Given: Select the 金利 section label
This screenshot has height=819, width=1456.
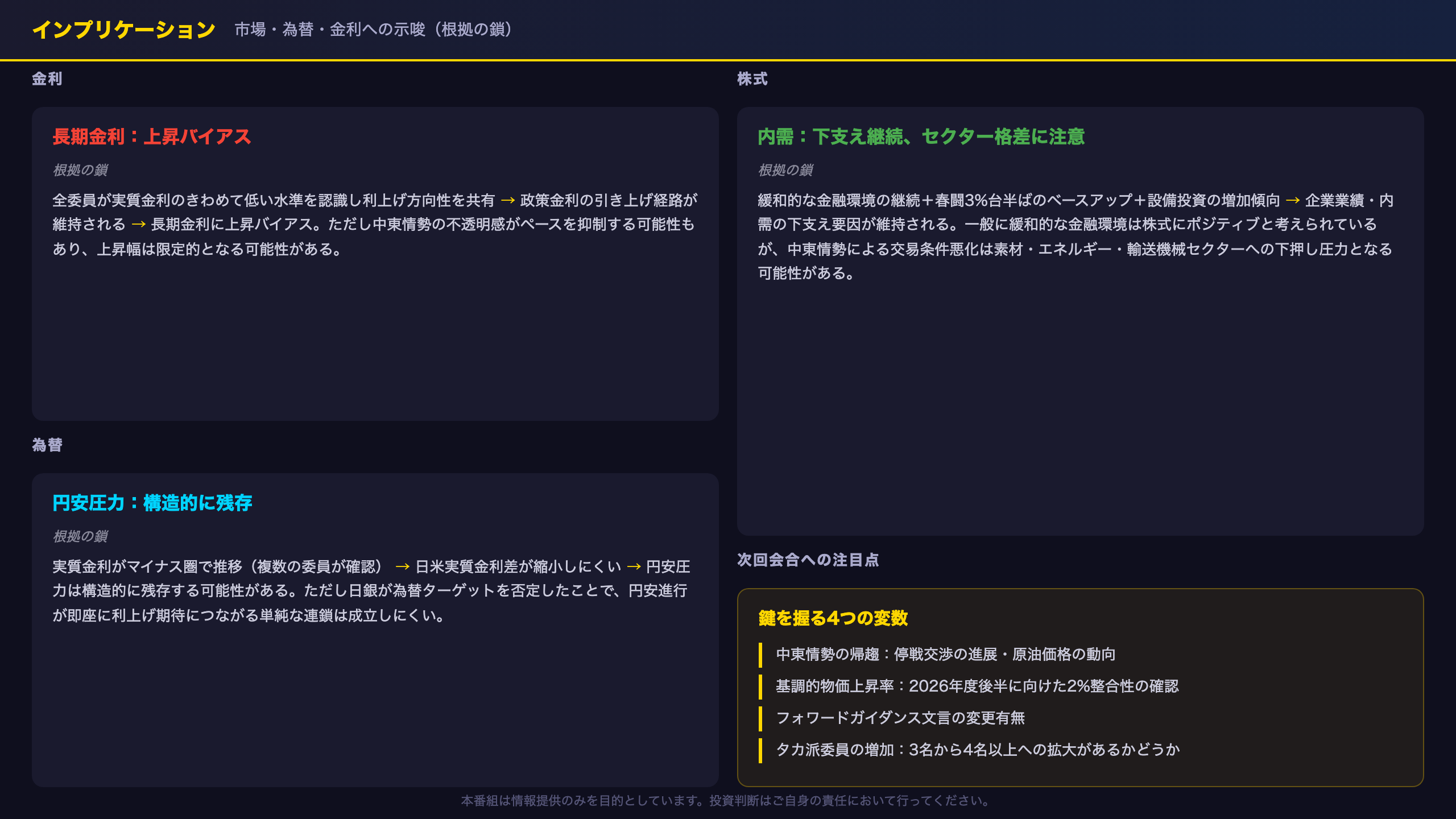Looking at the screenshot, I should (x=47, y=78).
